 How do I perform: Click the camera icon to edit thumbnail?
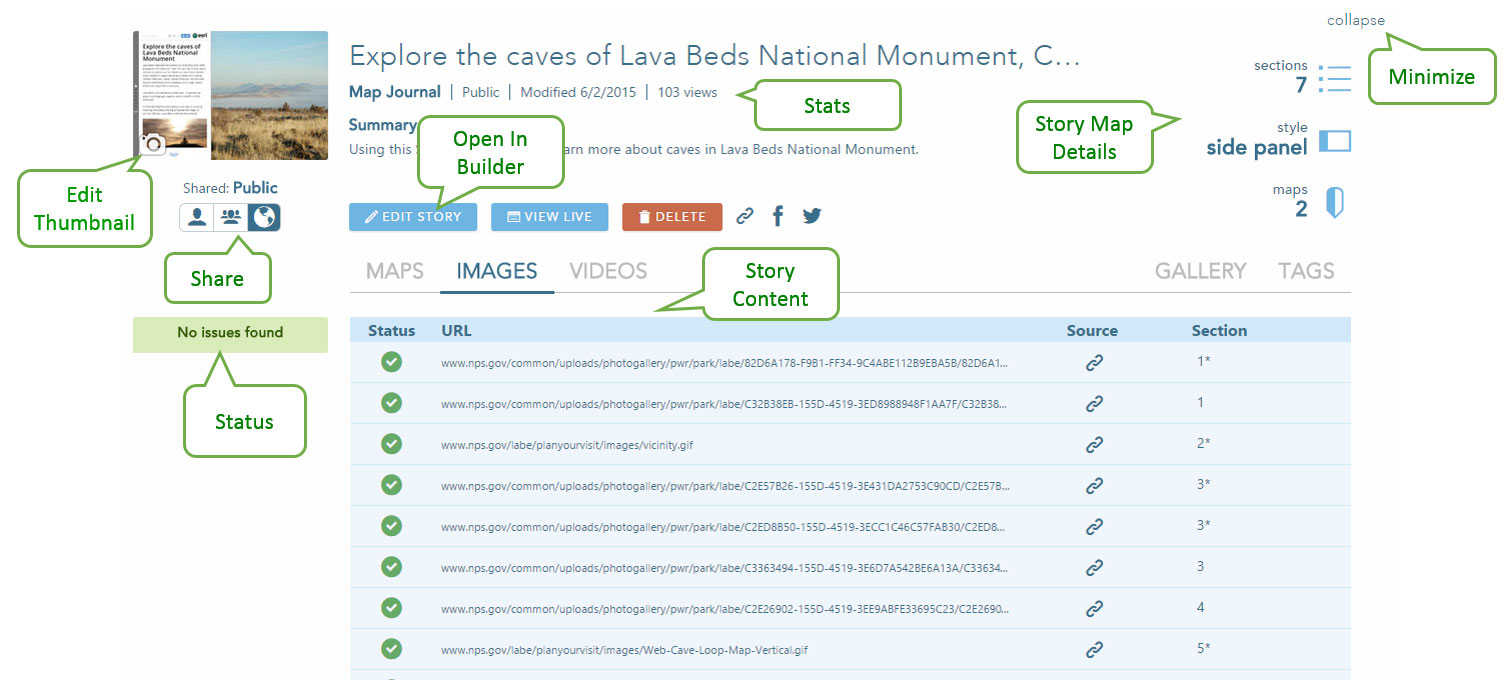pyautogui.click(x=153, y=144)
